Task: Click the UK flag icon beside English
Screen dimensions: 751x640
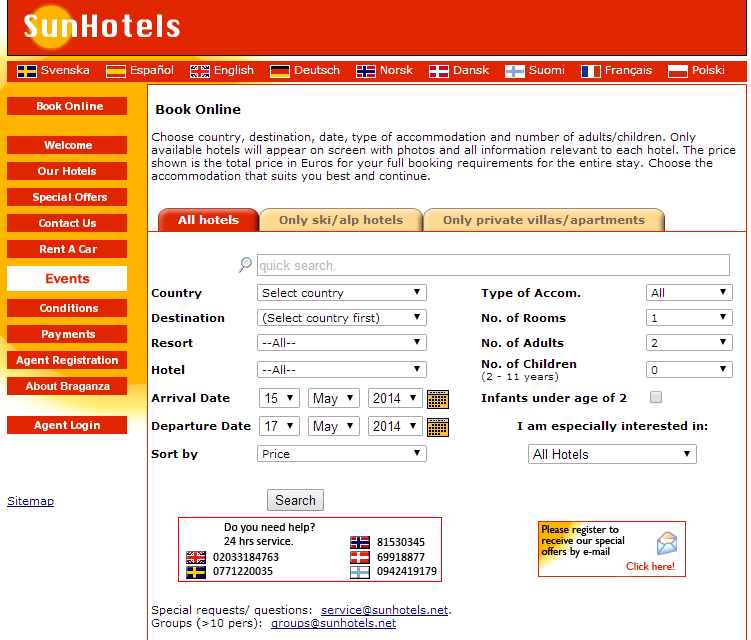Action: 200,71
